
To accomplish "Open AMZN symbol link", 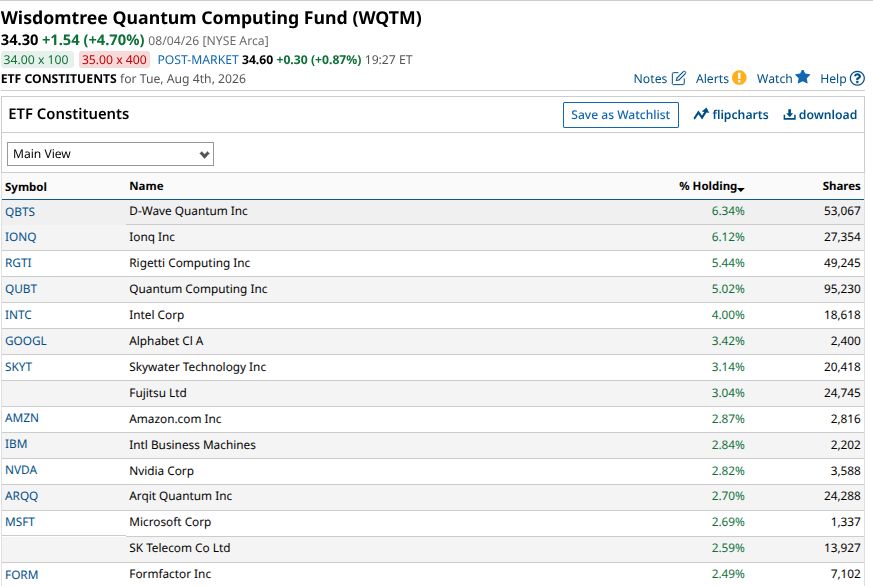I will click(22, 418).
